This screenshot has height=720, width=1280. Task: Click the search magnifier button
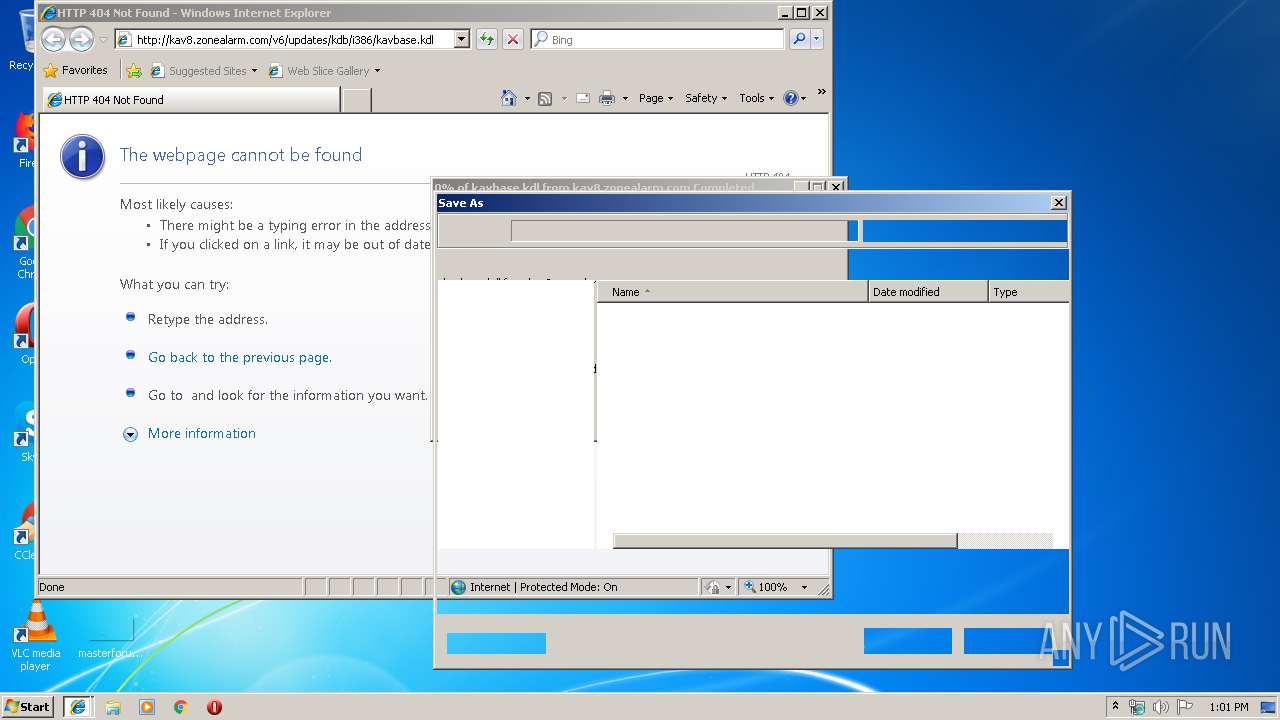[x=798, y=39]
